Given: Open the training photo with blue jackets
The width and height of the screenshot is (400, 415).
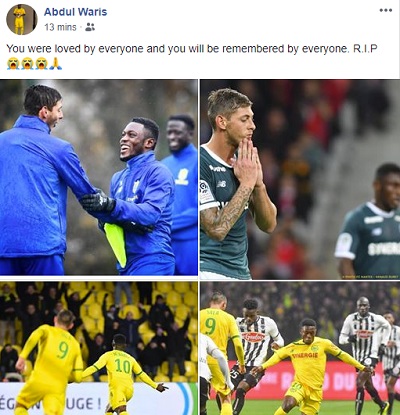Looking at the screenshot, I should 99,177.
